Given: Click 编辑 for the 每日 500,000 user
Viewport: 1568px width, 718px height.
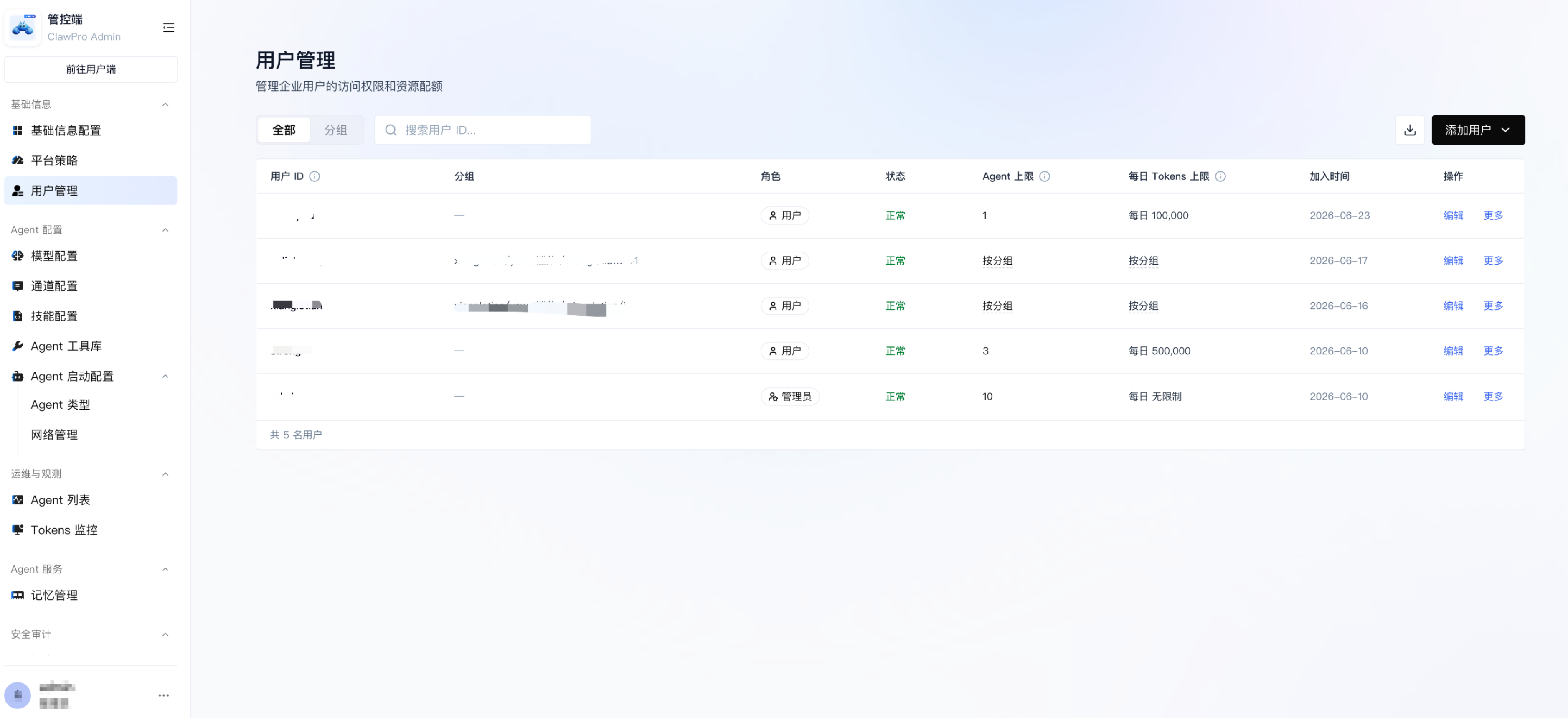Looking at the screenshot, I should tap(1453, 351).
